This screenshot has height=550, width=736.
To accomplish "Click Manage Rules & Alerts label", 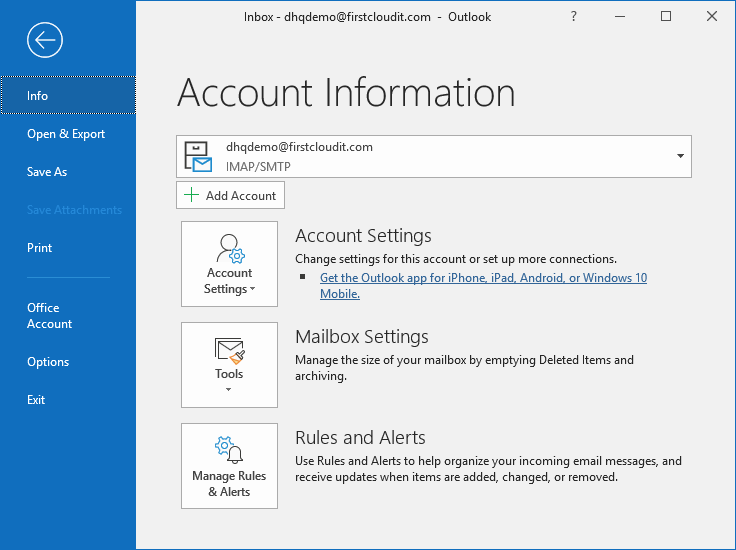I will point(229,484).
